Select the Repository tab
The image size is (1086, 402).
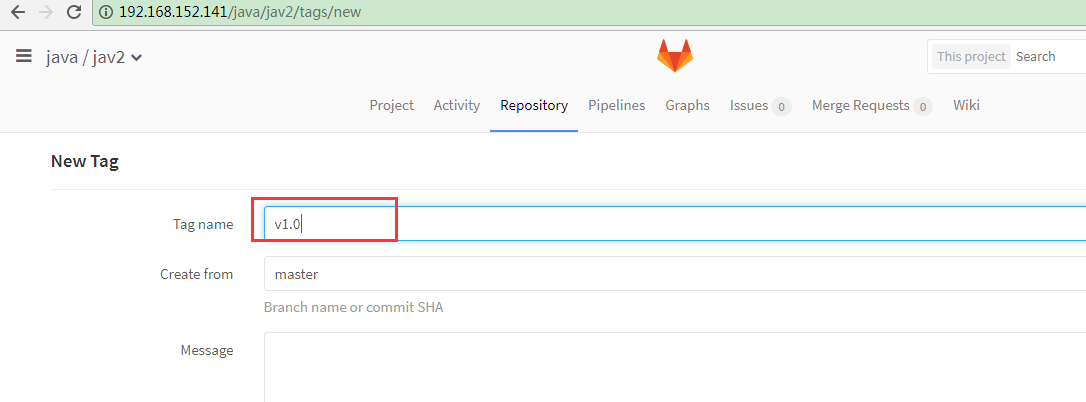click(534, 105)
